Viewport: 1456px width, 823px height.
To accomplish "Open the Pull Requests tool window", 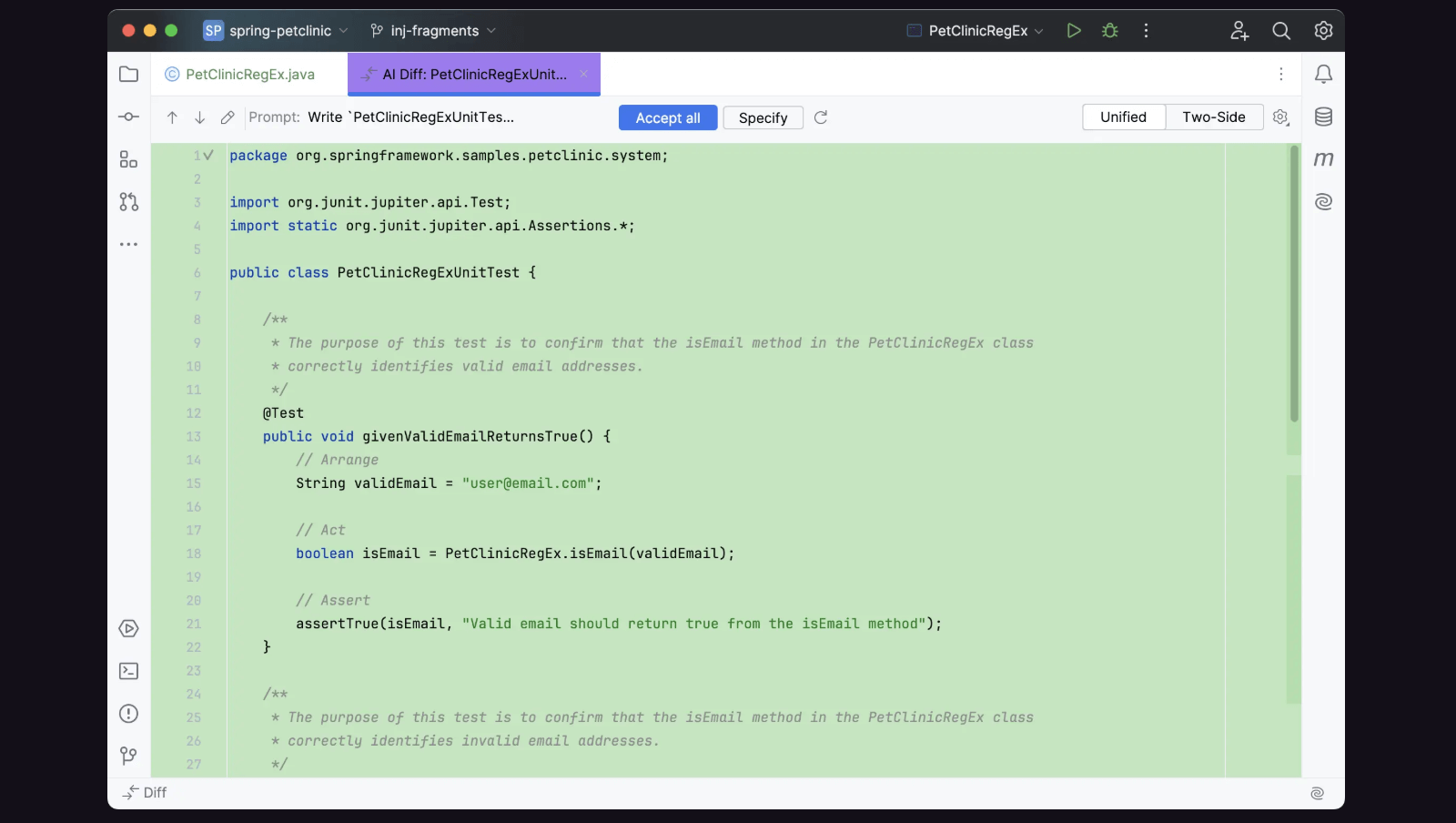I will pyautogui.click(x=128, y=202).
